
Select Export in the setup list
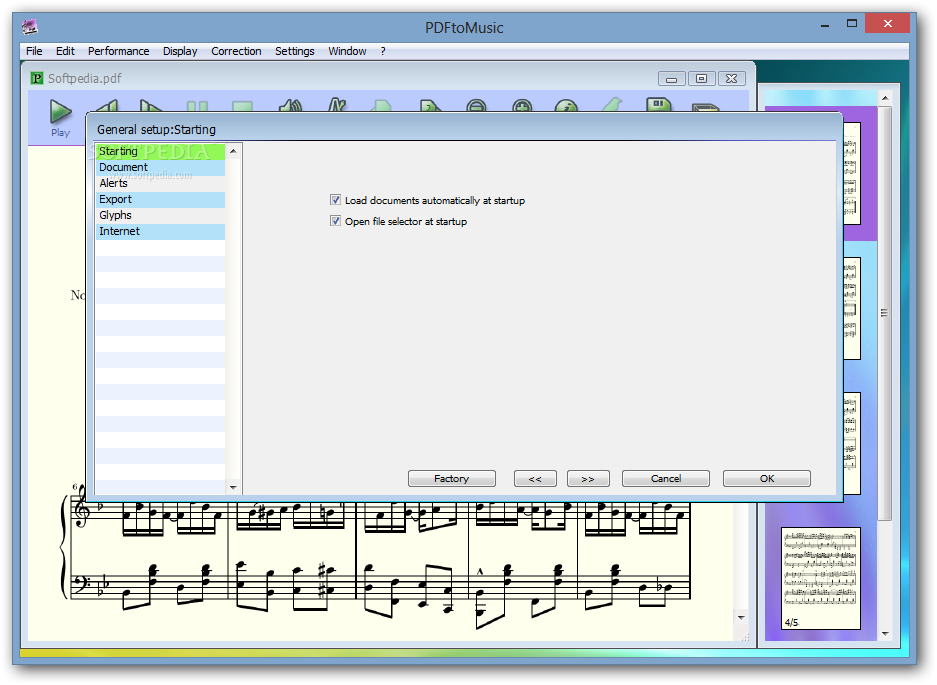(x=160, y=200)
